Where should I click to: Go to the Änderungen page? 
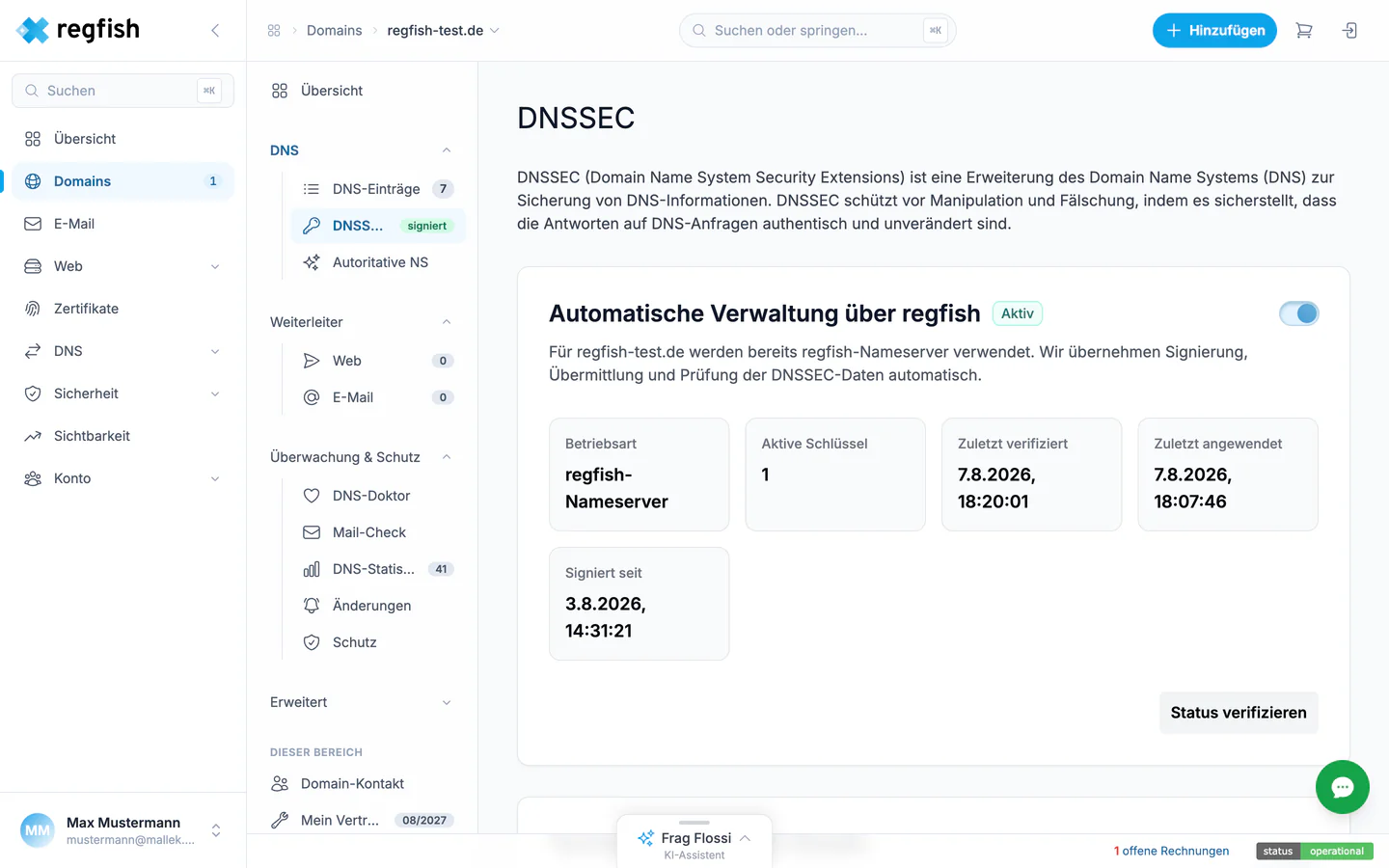click(x=378, y=606)
